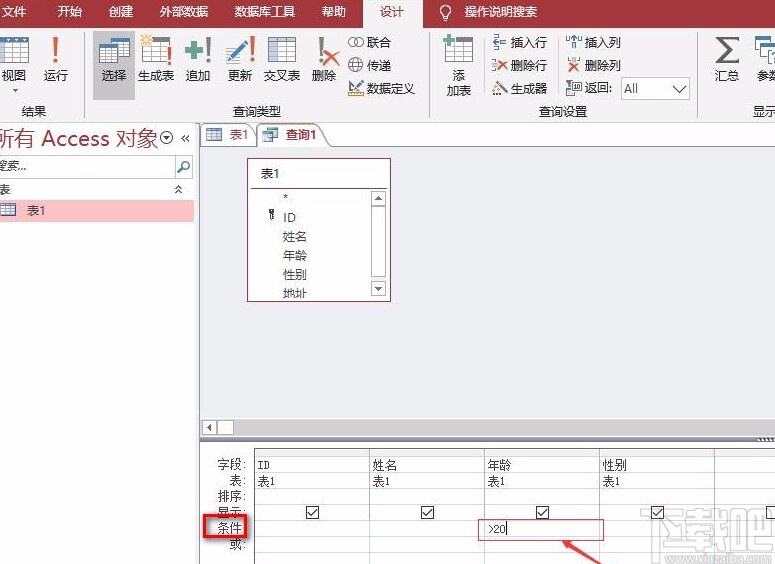Click the Pass-Through (传递) query option

pos(369,65)
